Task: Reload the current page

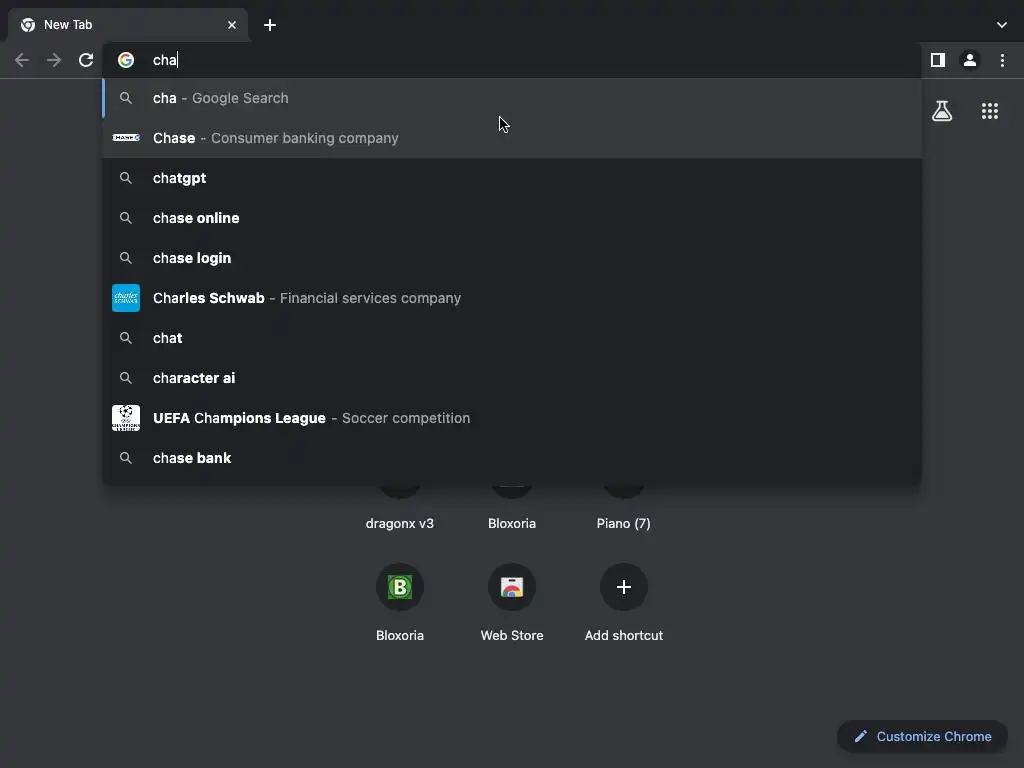Action: 86,60
